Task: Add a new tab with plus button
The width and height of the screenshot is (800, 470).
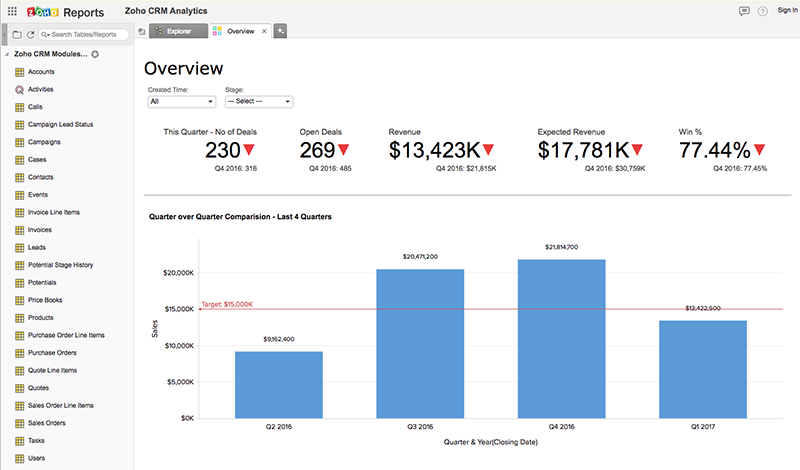Action: point(280,31)
